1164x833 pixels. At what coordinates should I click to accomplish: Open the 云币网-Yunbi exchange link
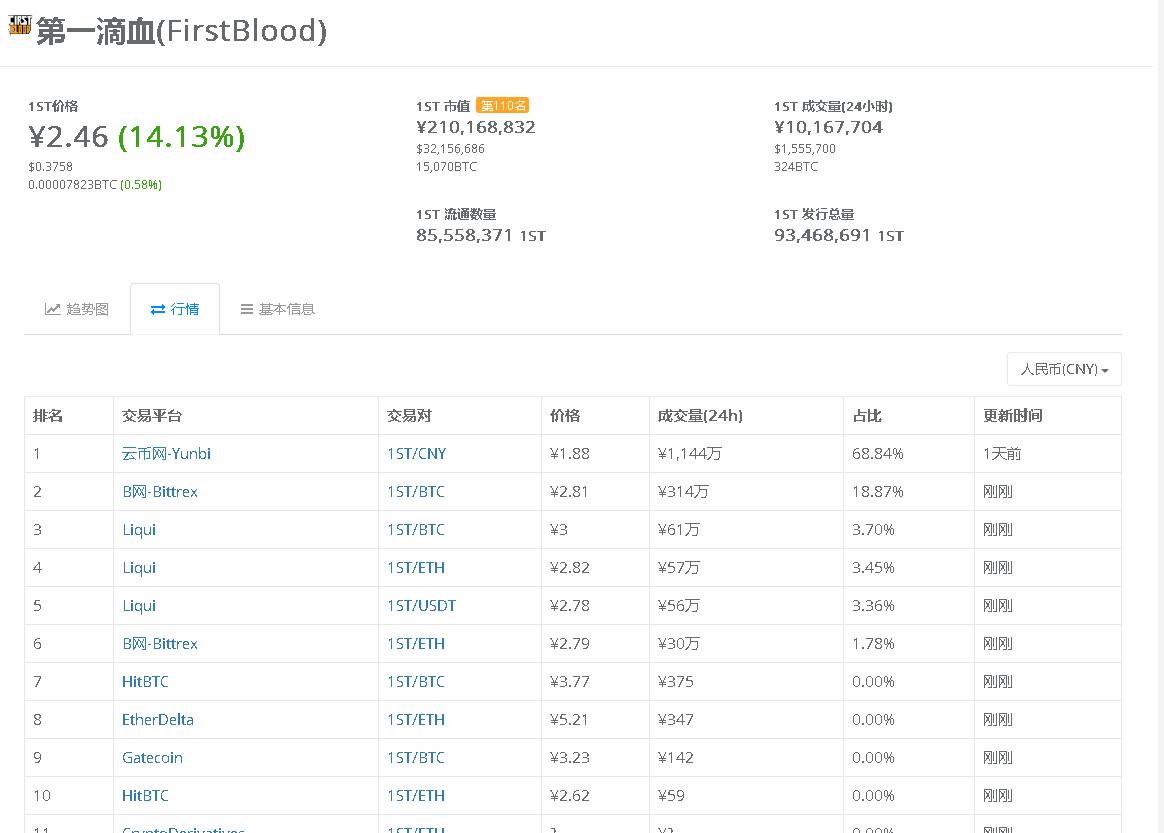click(x=166, y=453)
